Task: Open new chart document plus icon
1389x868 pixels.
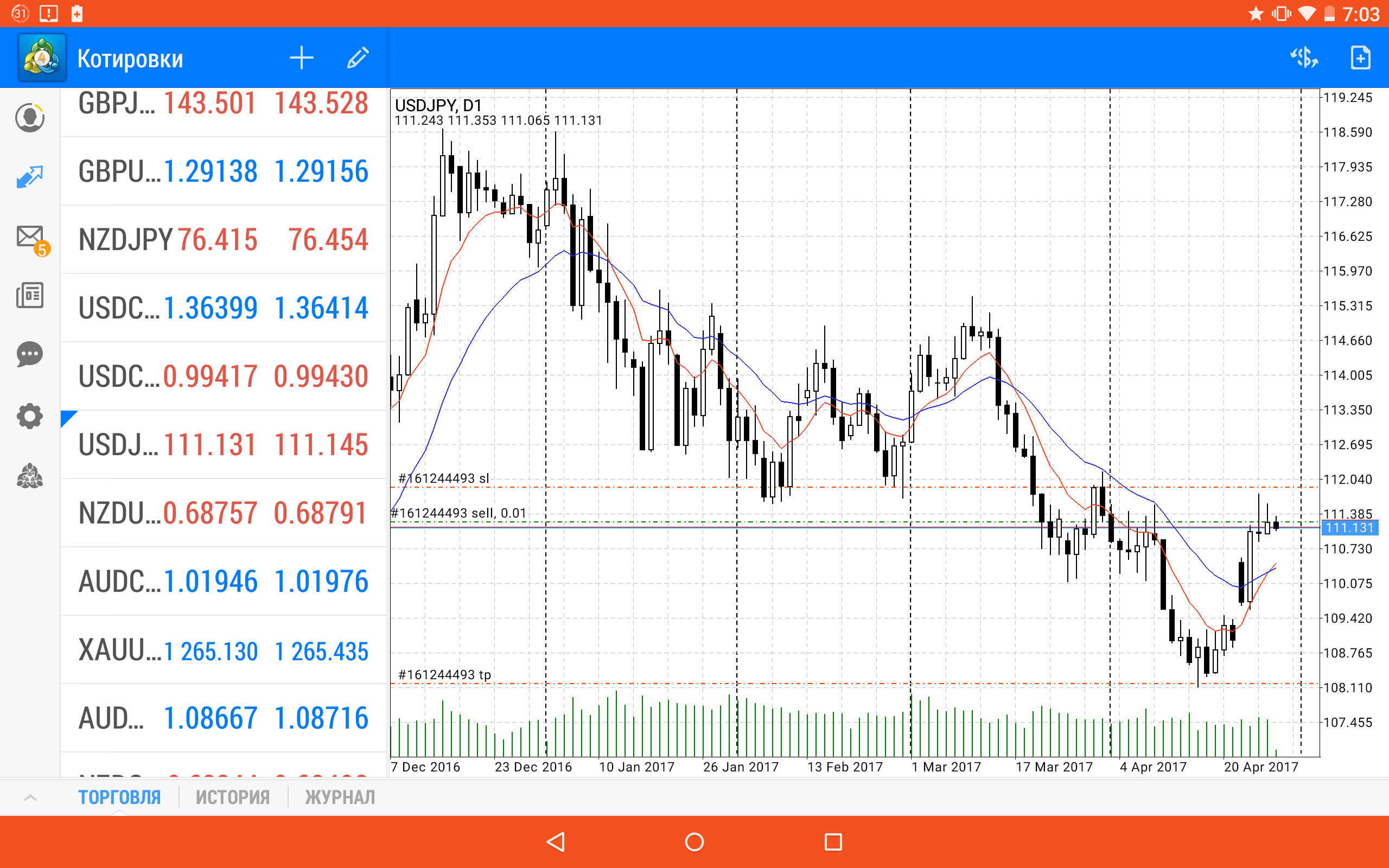Action: click(1360, 58)
